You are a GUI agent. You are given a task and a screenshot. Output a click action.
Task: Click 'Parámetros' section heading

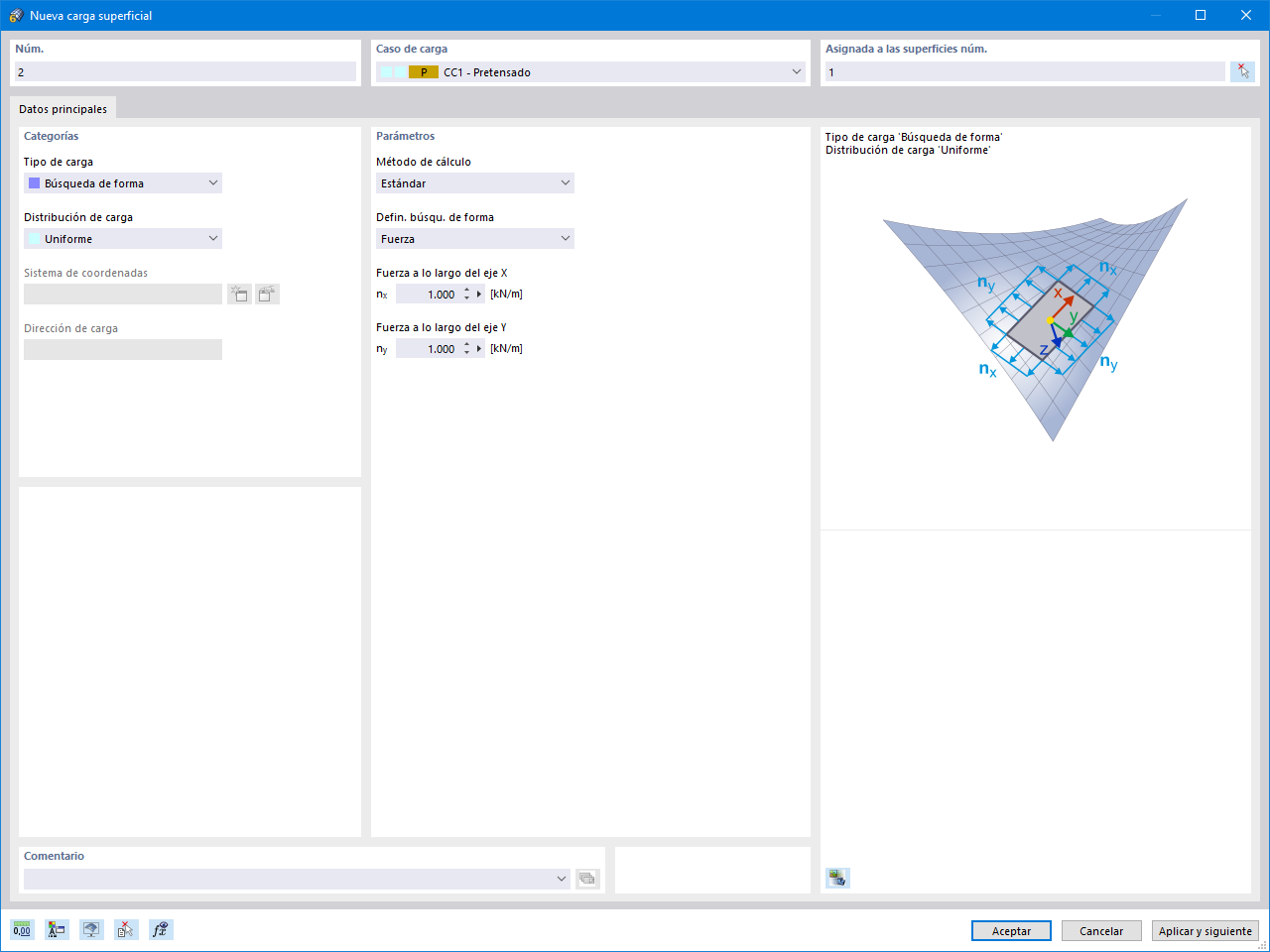406,136
